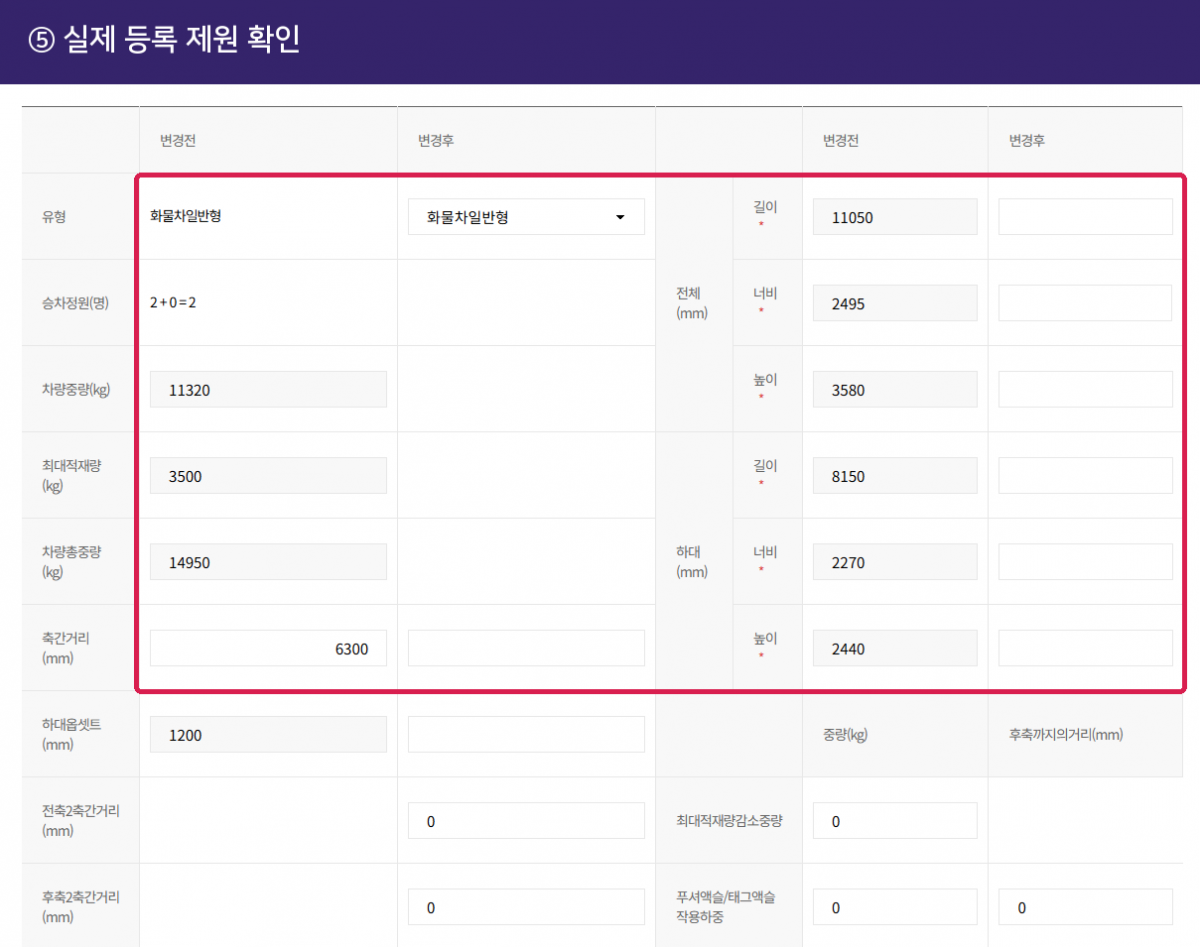Image resolution: width=1200 pixels, height=947 pixels.
Task: Click the 유형 row label
Action: click(54, 217)
